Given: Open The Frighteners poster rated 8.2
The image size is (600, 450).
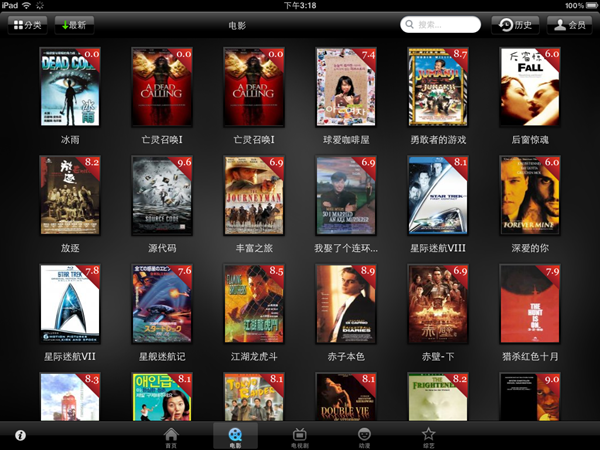Looking at the screenshot, I should point(438,397).
